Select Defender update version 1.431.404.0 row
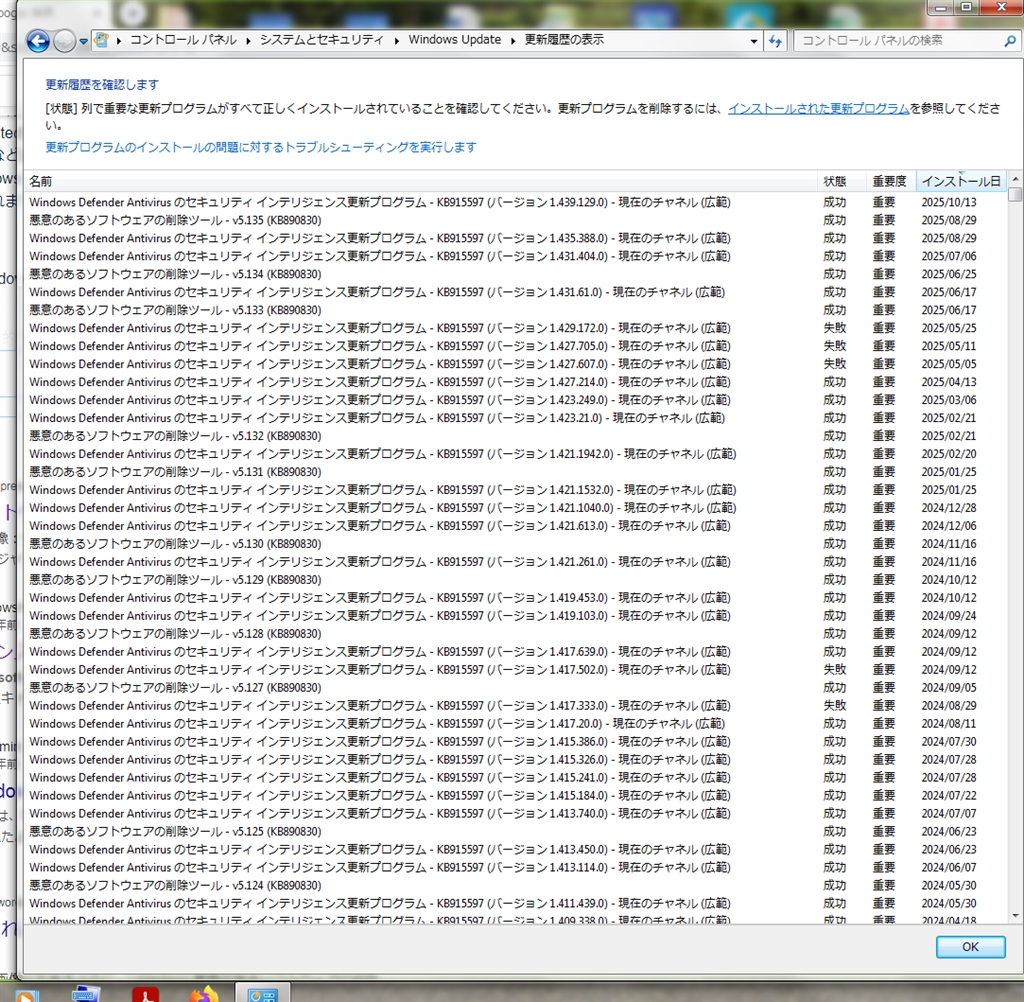 516,256
